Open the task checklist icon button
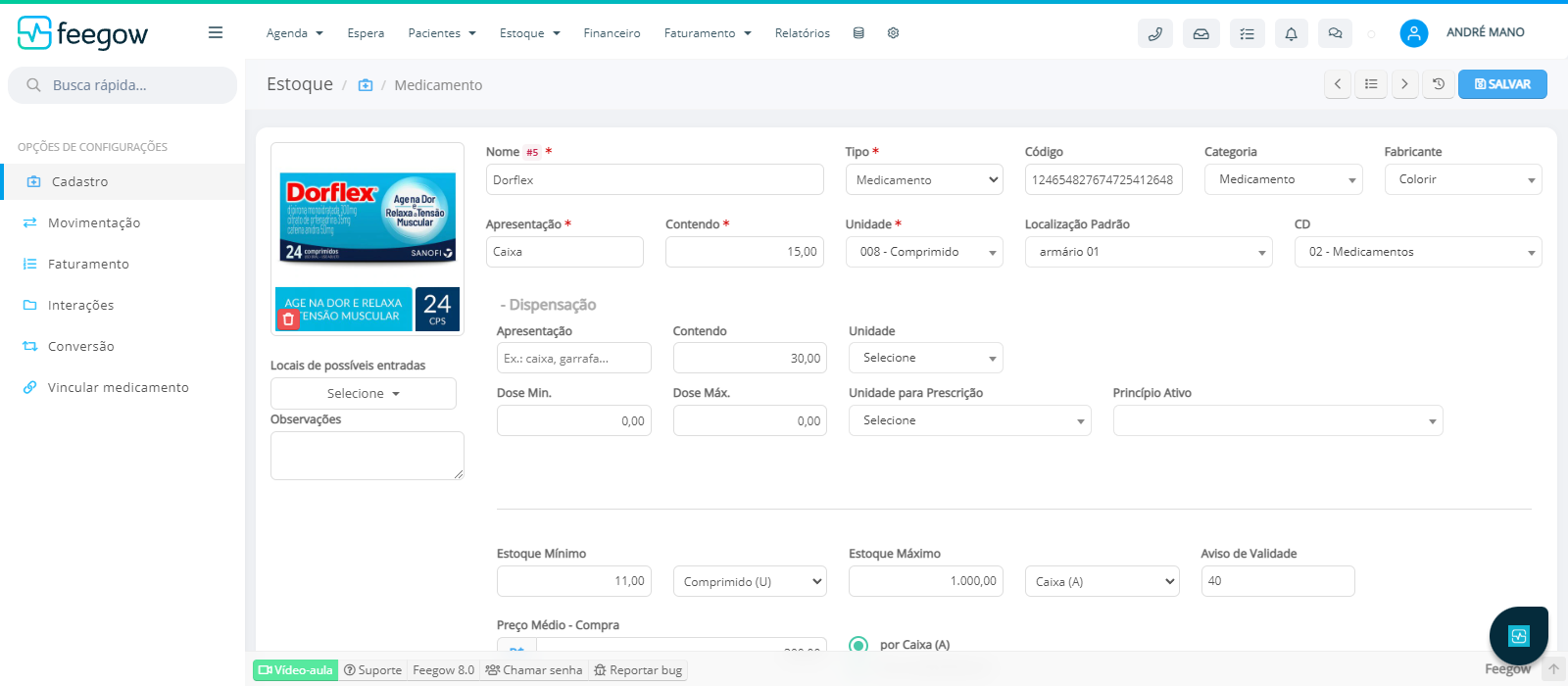The height and width of the screenshot is (686, 1568). tap(1247, 33)
